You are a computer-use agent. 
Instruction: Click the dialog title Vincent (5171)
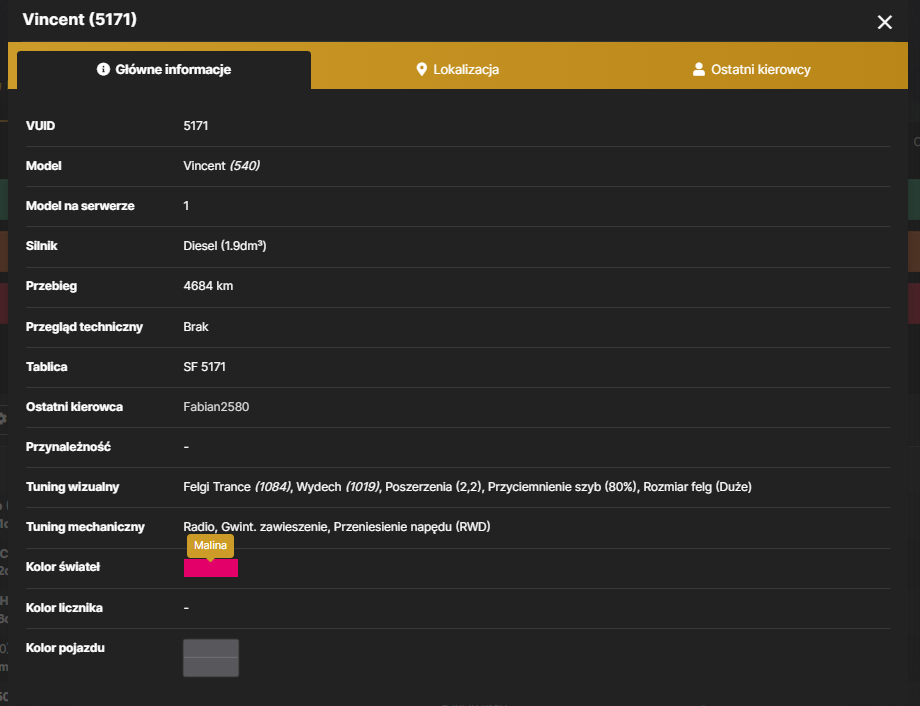click(x=79, y=19)
